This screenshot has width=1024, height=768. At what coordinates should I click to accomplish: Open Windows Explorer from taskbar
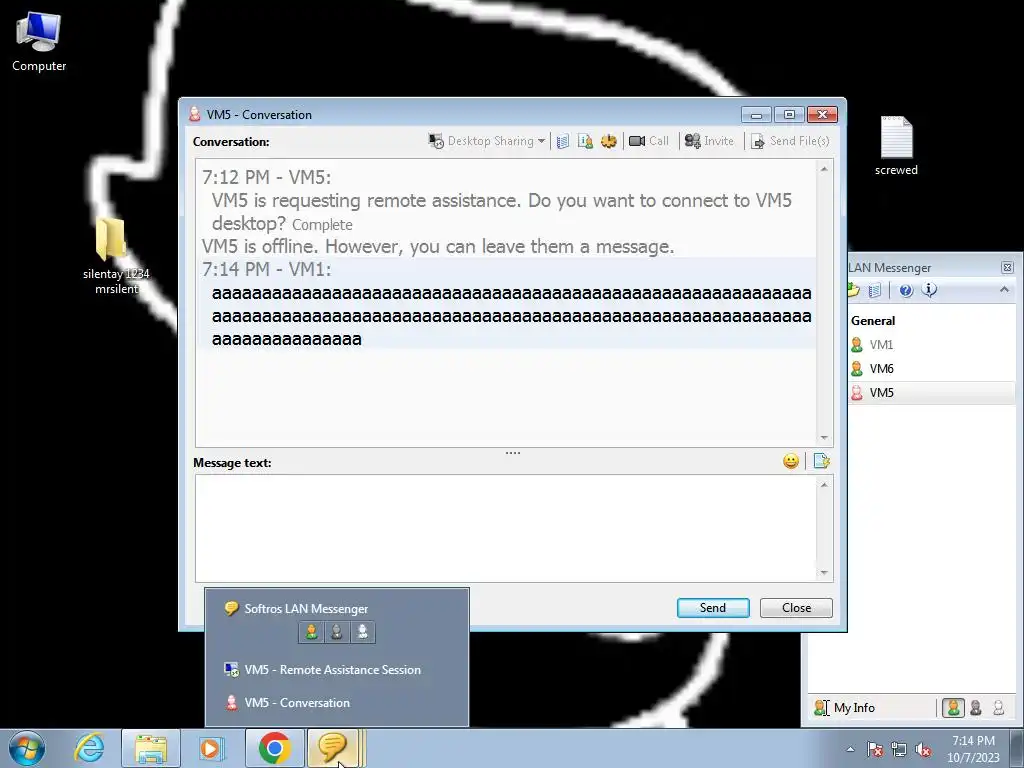[151, 748]
